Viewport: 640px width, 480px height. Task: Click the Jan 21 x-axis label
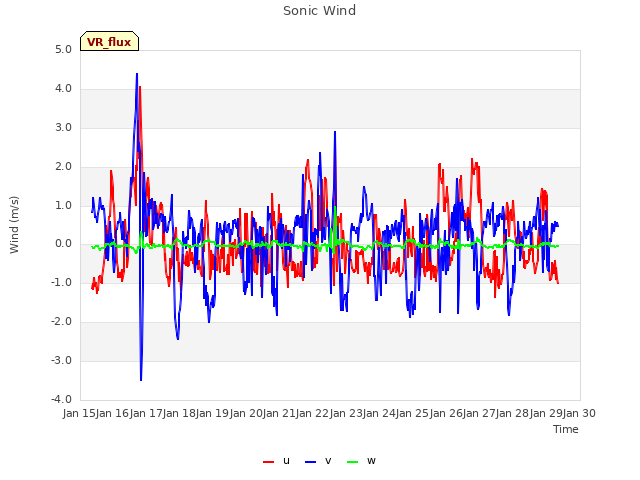pyautogui.click(x=279, y=413)
